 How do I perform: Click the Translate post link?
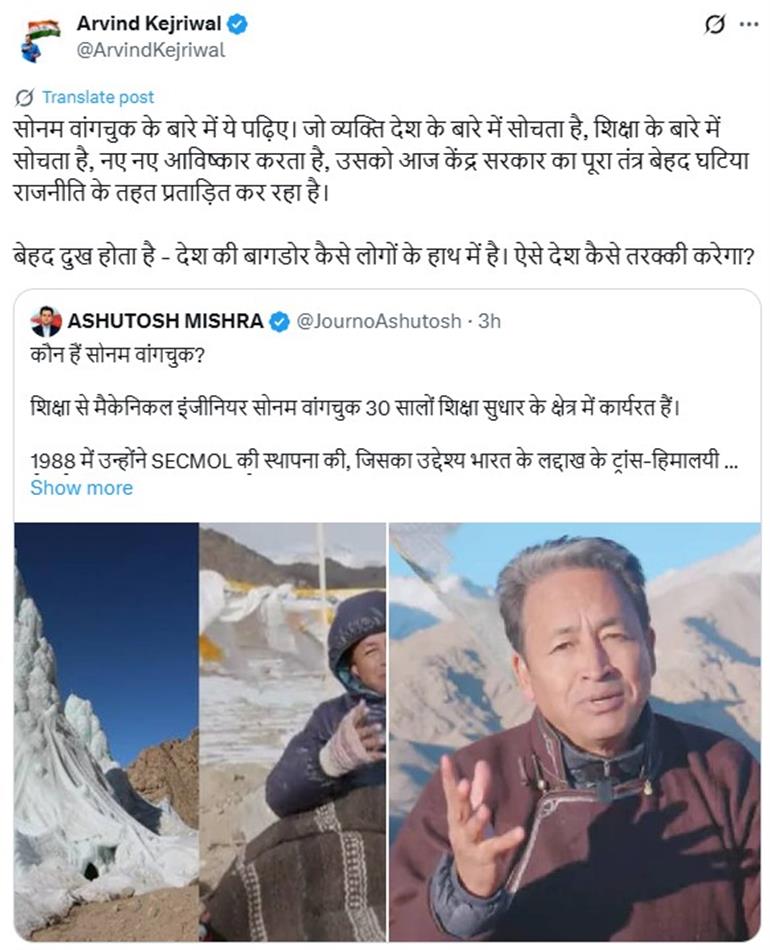[98, 97]
